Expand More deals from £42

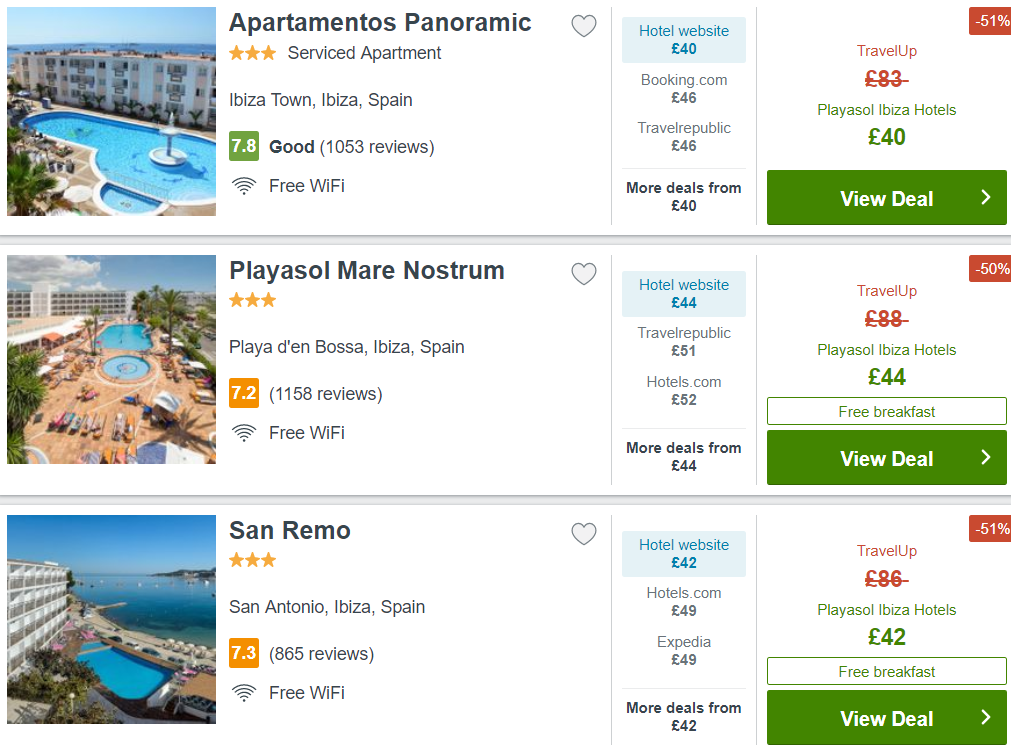click(683, 716)
